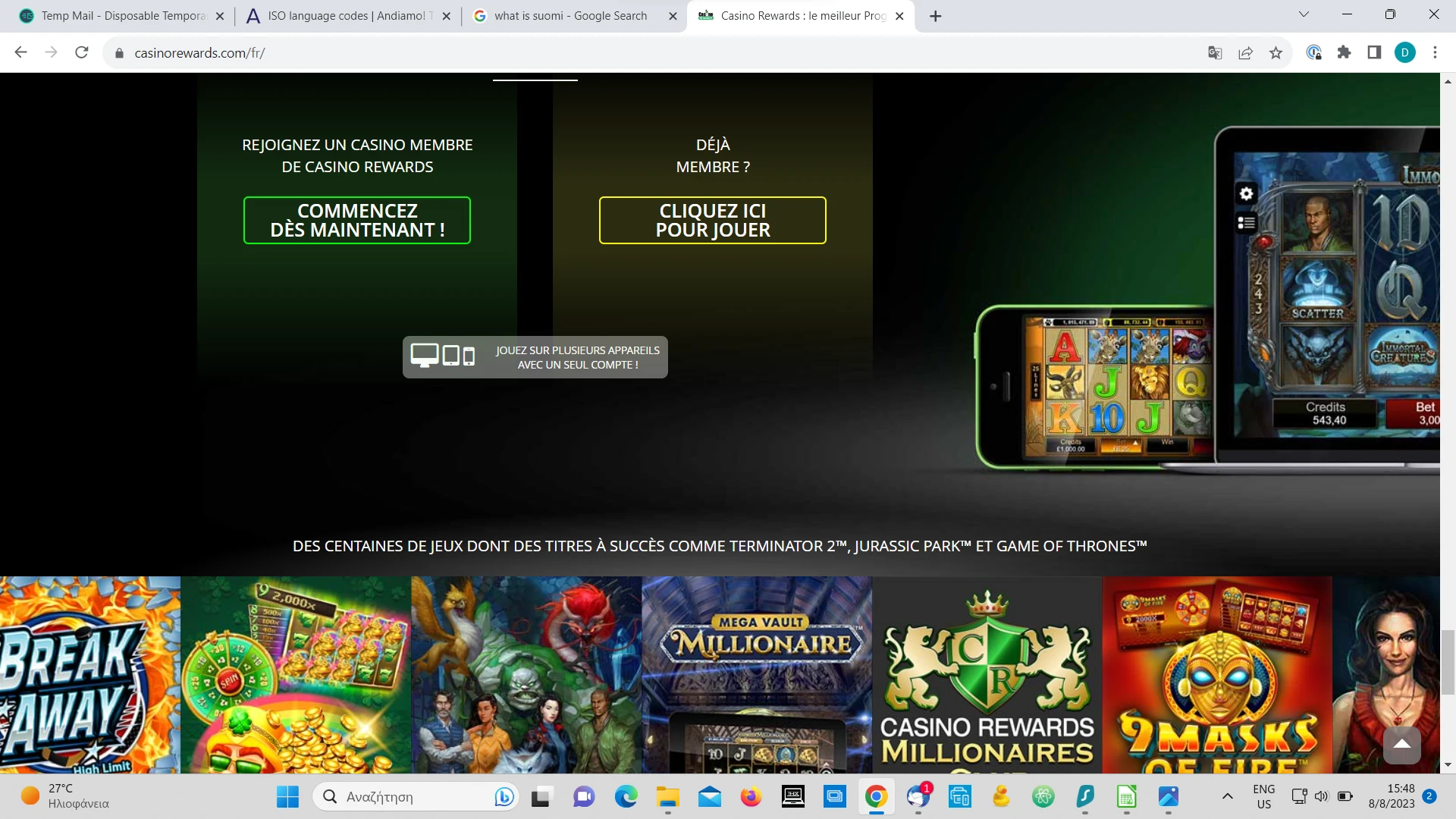
Task: Open the chat camera app on taskbar
Action: (x=583, y=797)
